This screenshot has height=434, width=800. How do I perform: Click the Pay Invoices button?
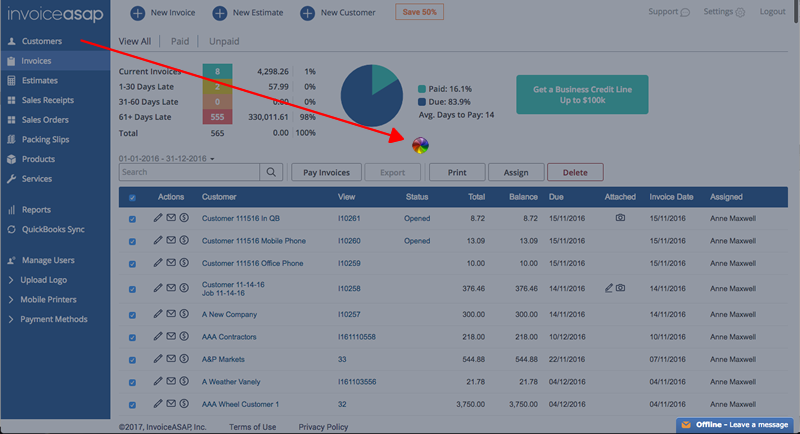326,172
